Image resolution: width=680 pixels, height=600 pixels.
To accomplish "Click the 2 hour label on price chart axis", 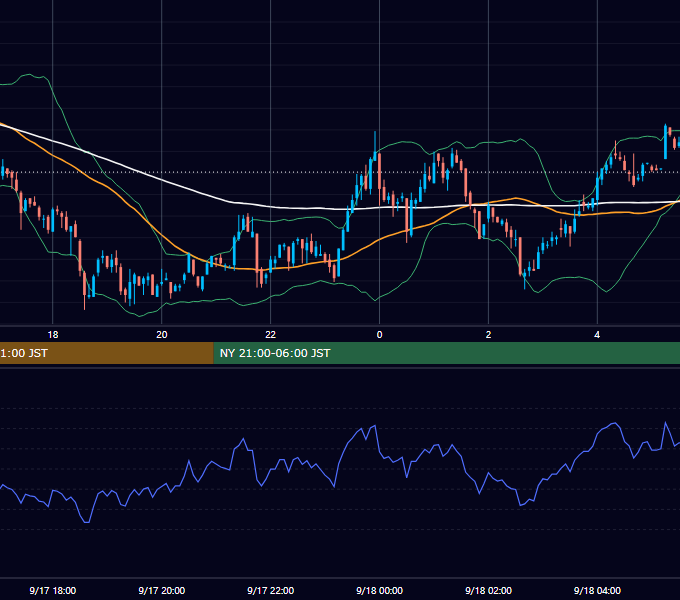I will [488, 335].
